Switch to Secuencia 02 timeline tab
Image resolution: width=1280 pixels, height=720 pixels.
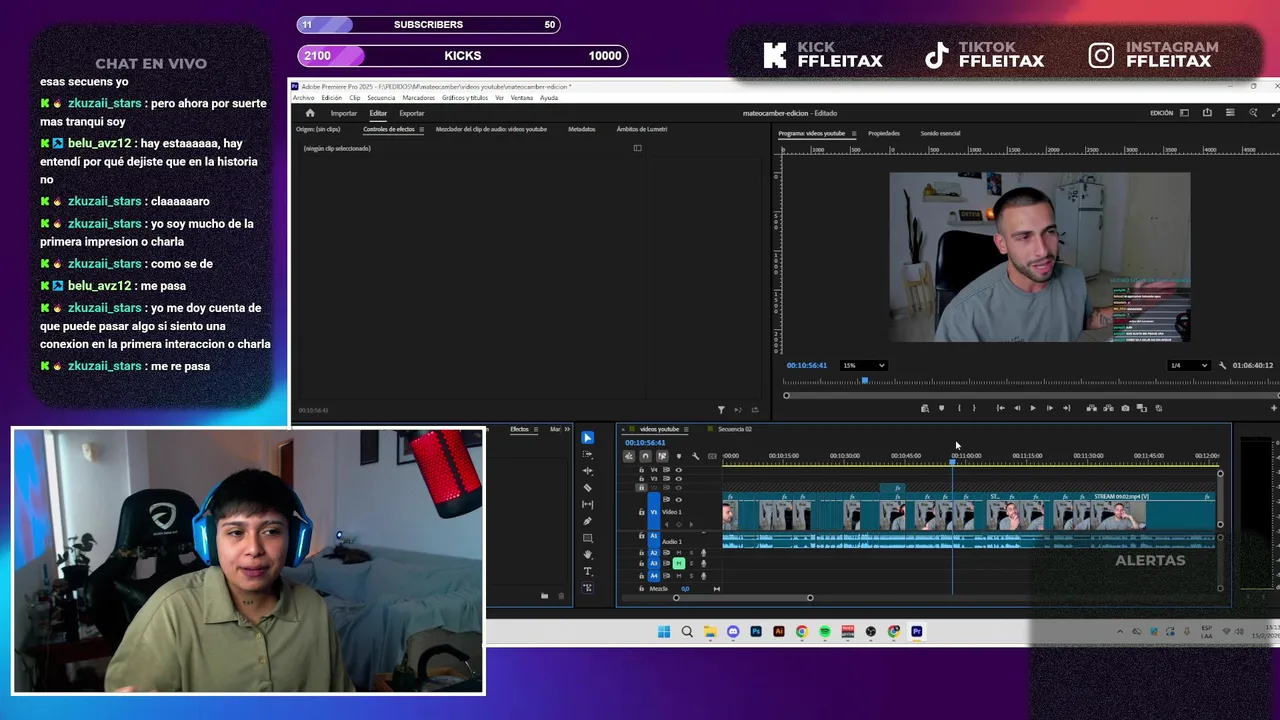[735, 430]
